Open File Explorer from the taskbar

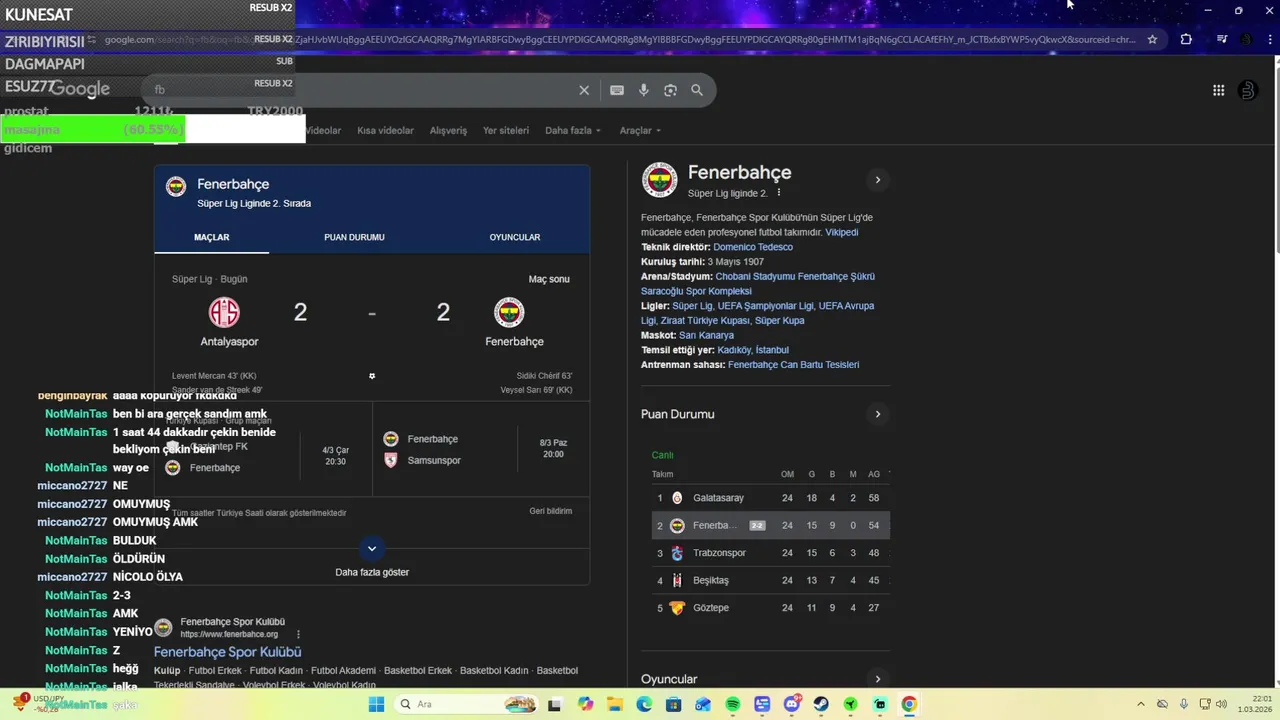614,704
